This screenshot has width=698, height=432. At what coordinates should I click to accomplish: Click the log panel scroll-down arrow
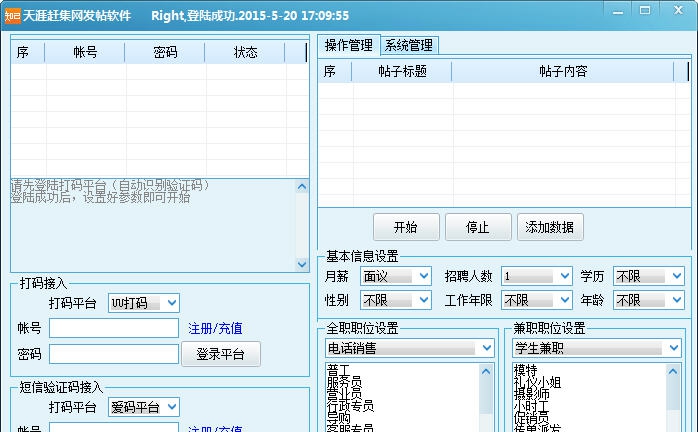pos(302,264)
